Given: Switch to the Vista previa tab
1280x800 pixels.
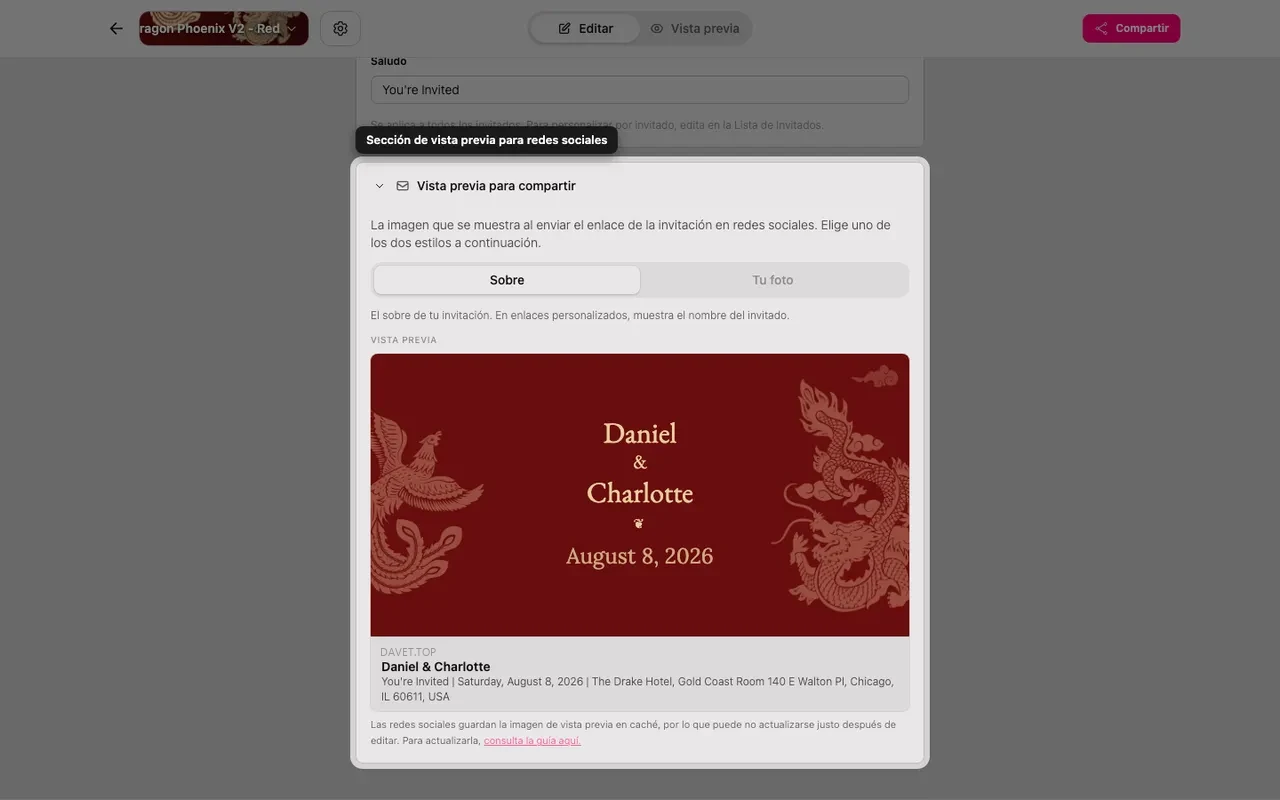Looking at the screenshot, I should pyautogui.click(x=695, y=29).
